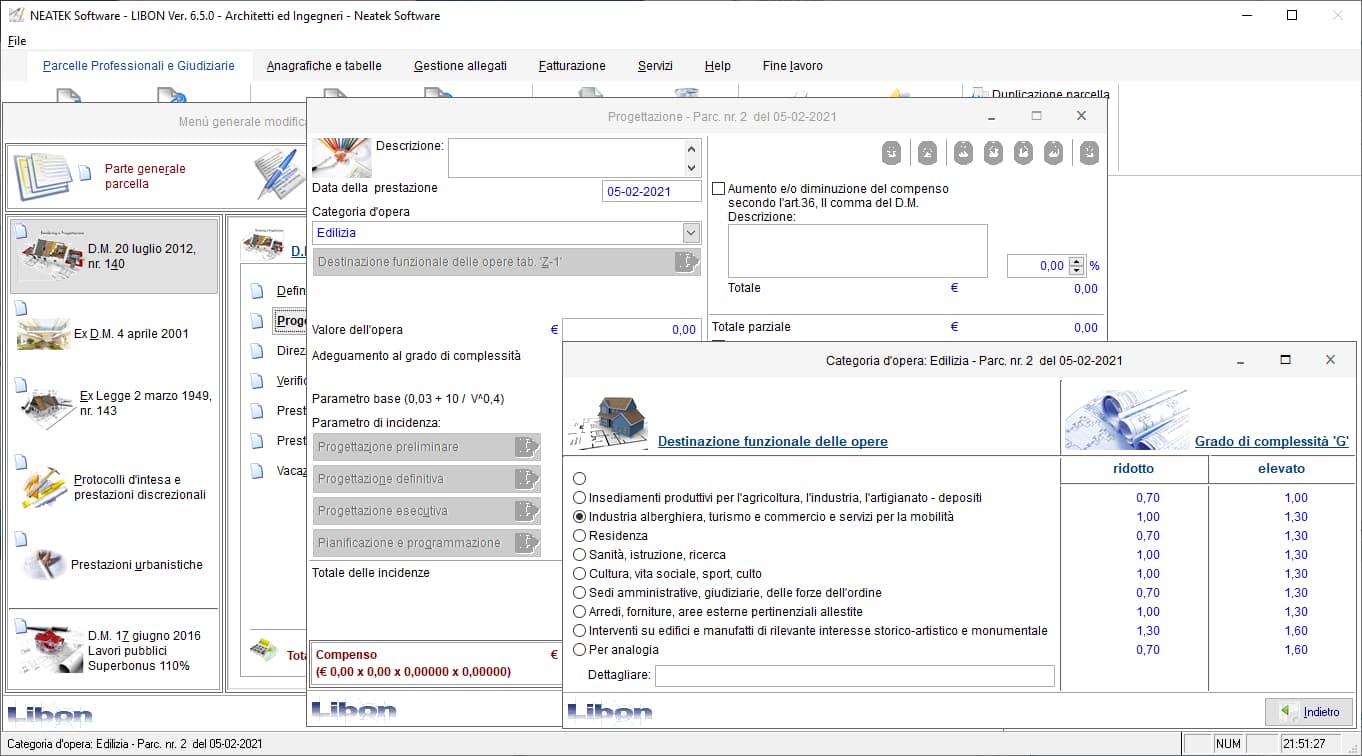Click the Ex D.M. 4 aprile 2001 entry

click(131, 334)
